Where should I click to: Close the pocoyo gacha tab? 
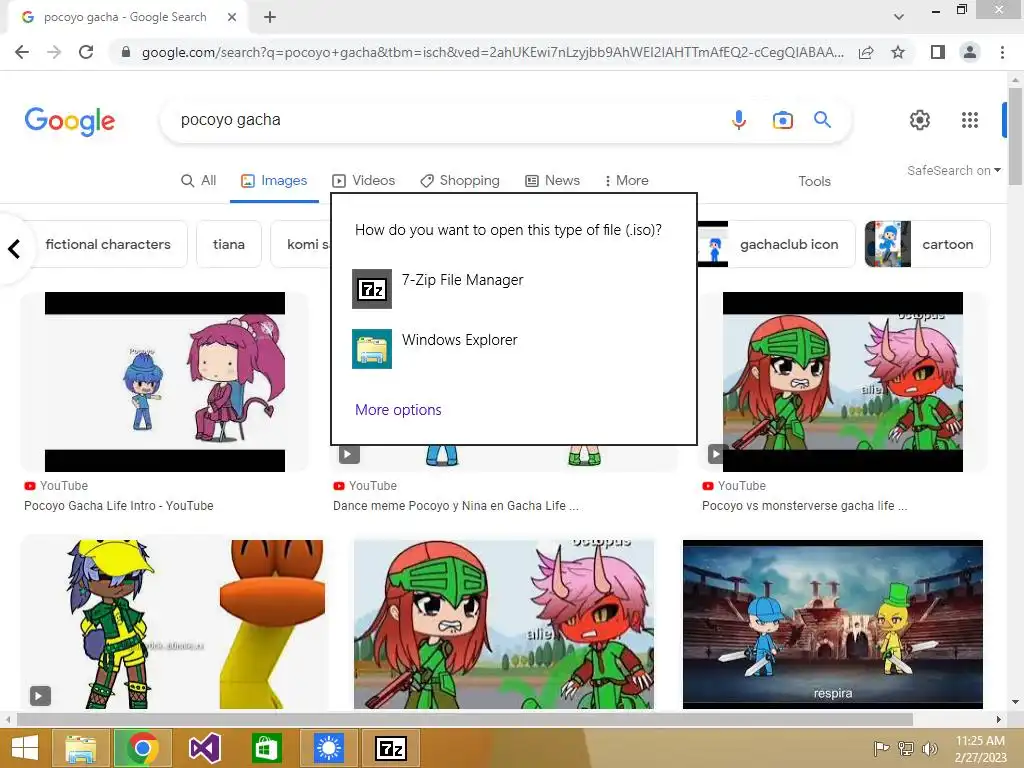click(232, 17)
